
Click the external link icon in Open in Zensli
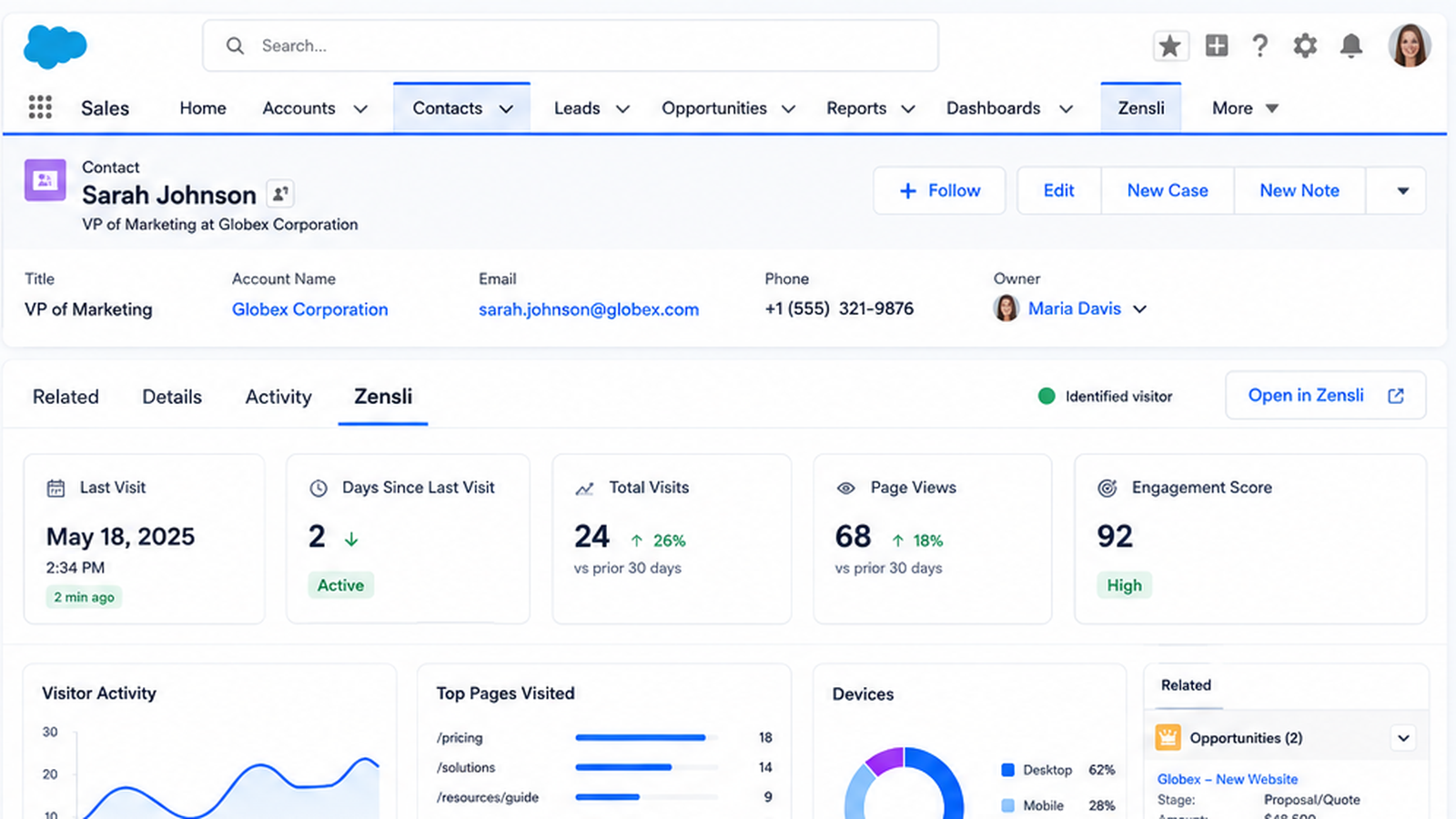coord(1396,396)
